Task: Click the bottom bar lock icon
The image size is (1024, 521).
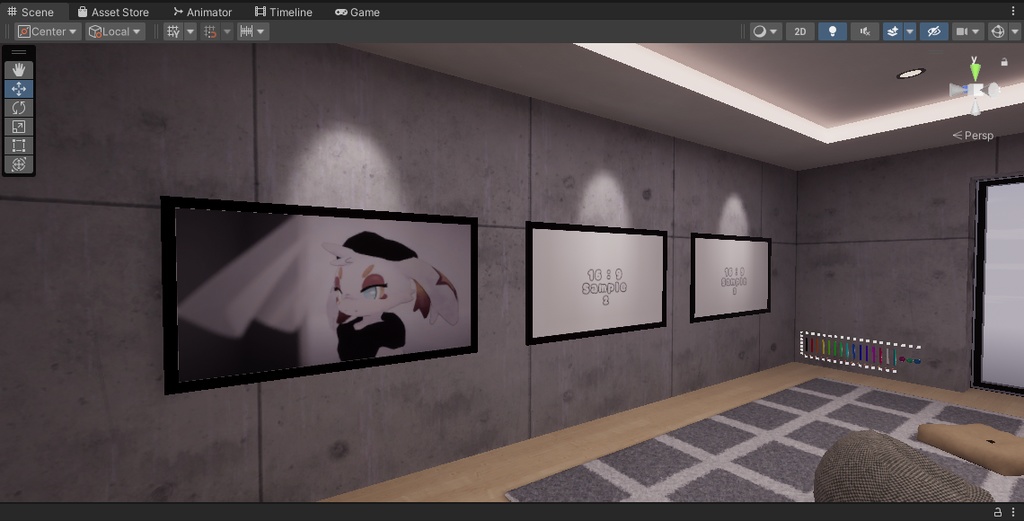Action: pyautogui.click(x=997, y=513)
